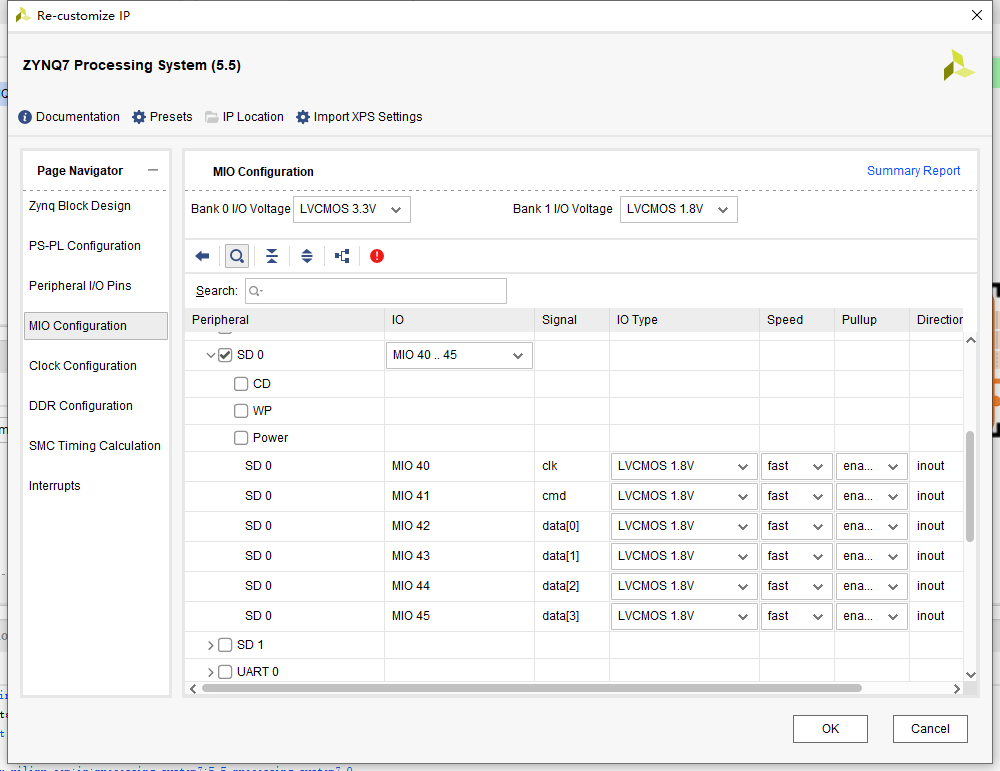Click the back arrow toolbar icon
1000x771 pixels.
[202, 256]
